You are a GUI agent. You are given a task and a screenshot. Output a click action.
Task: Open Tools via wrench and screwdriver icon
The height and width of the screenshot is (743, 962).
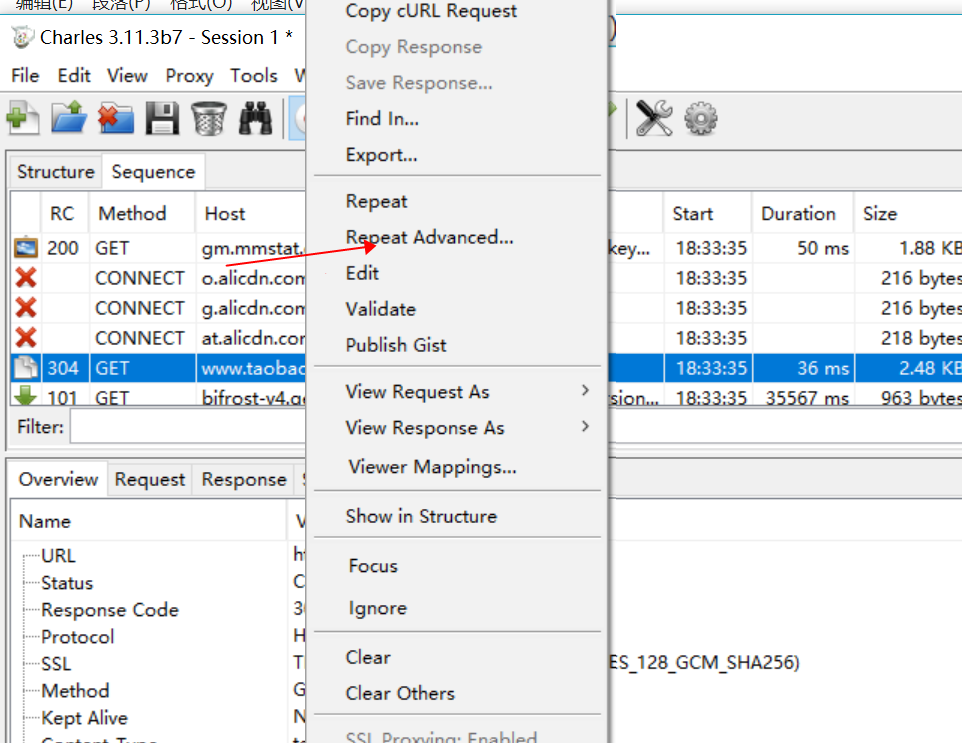(654, 118)
